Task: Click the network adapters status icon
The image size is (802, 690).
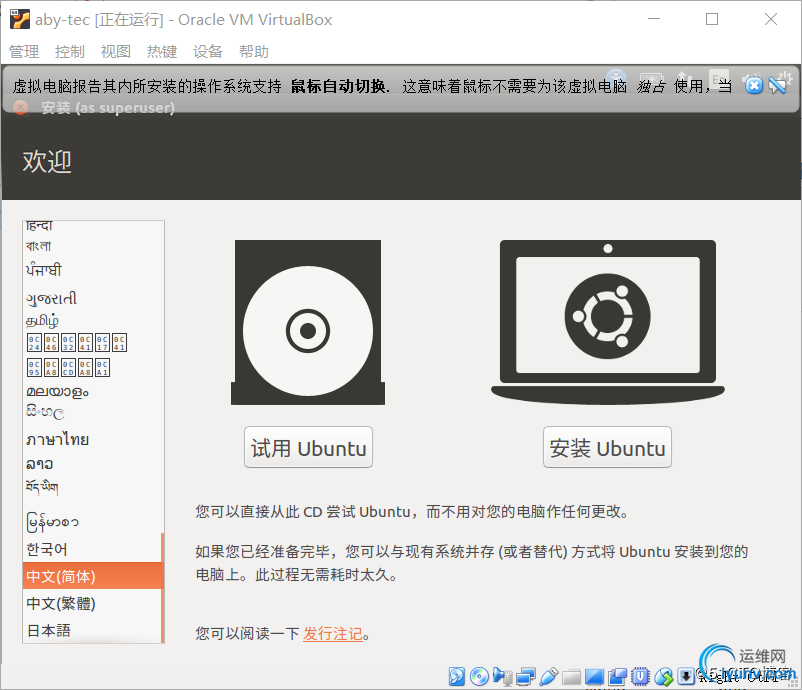Action: tap(525, 676)
